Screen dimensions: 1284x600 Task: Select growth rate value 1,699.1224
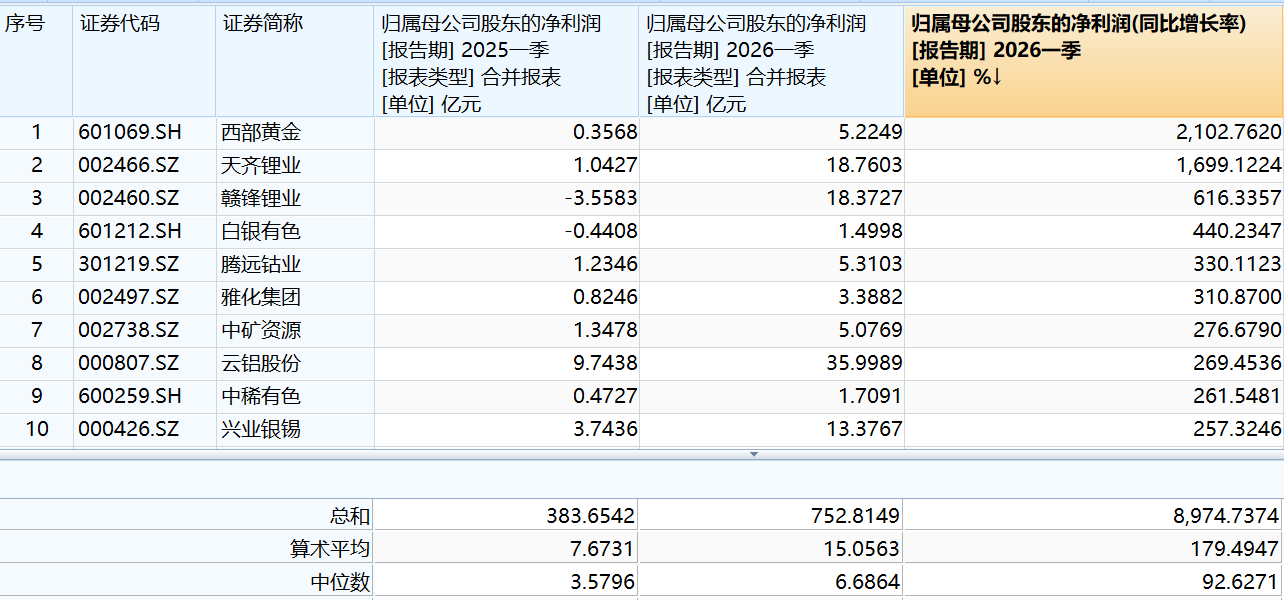coord(1229,166)
